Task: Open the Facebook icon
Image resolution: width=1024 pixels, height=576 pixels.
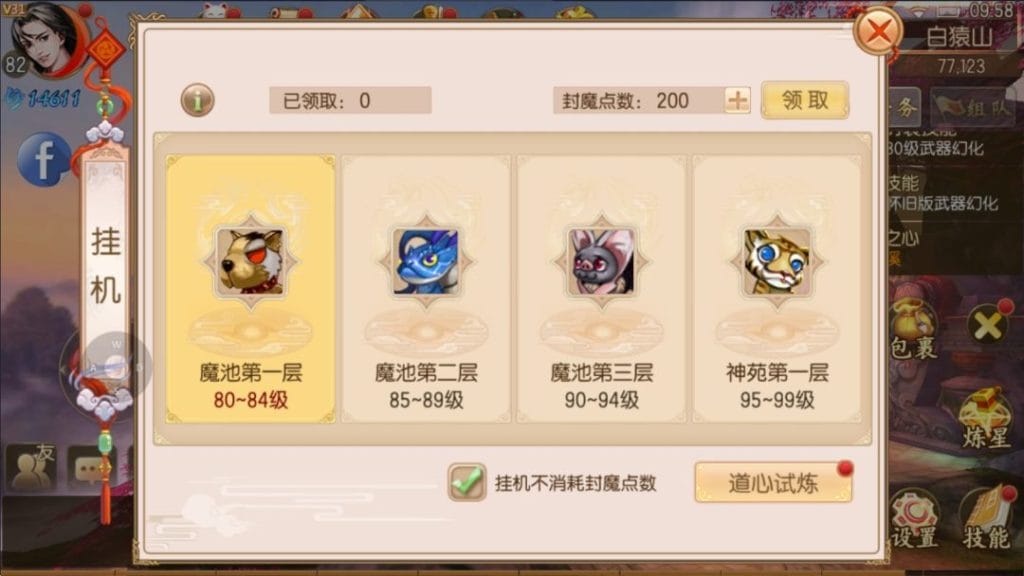Action: [44, 159]
